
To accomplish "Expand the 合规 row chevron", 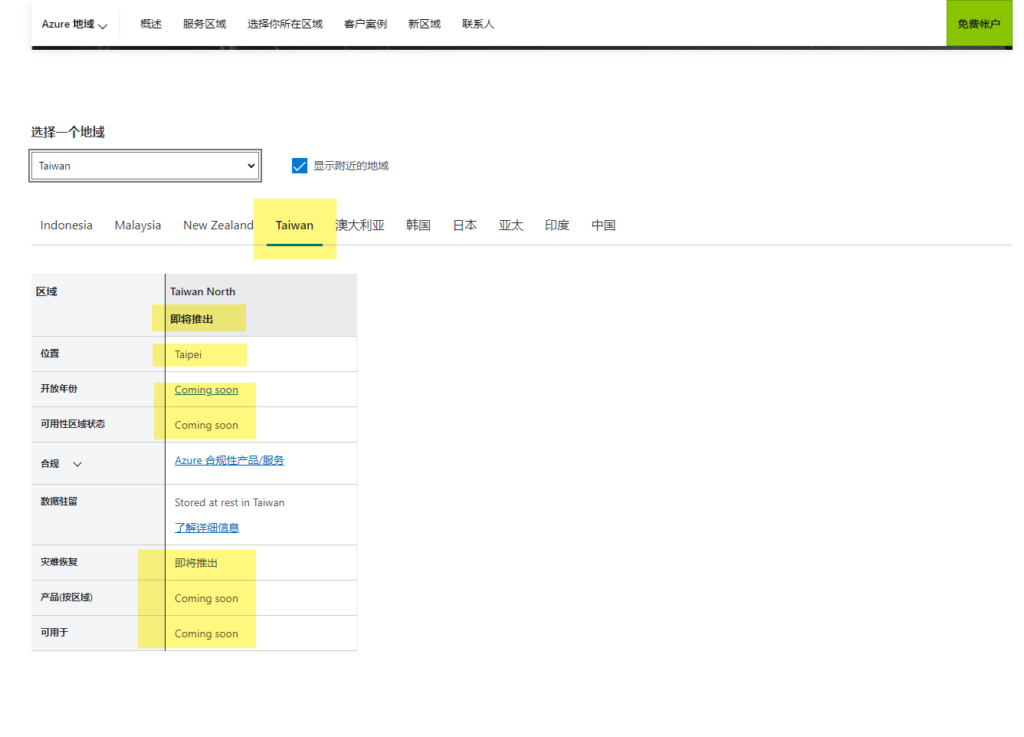I will [x=78, y=464].
